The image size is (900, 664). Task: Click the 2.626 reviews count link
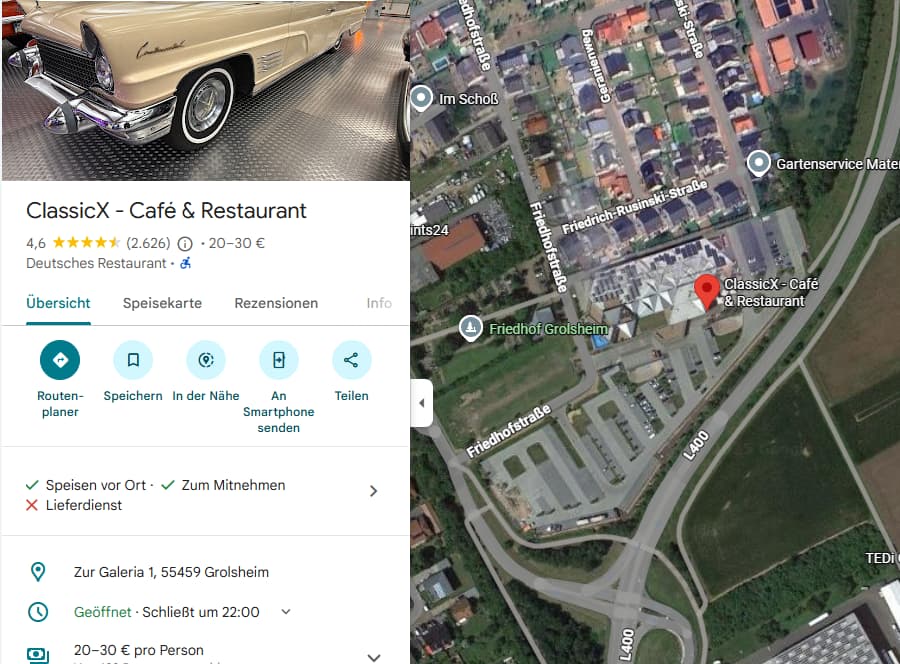click(x=148, y=243)
